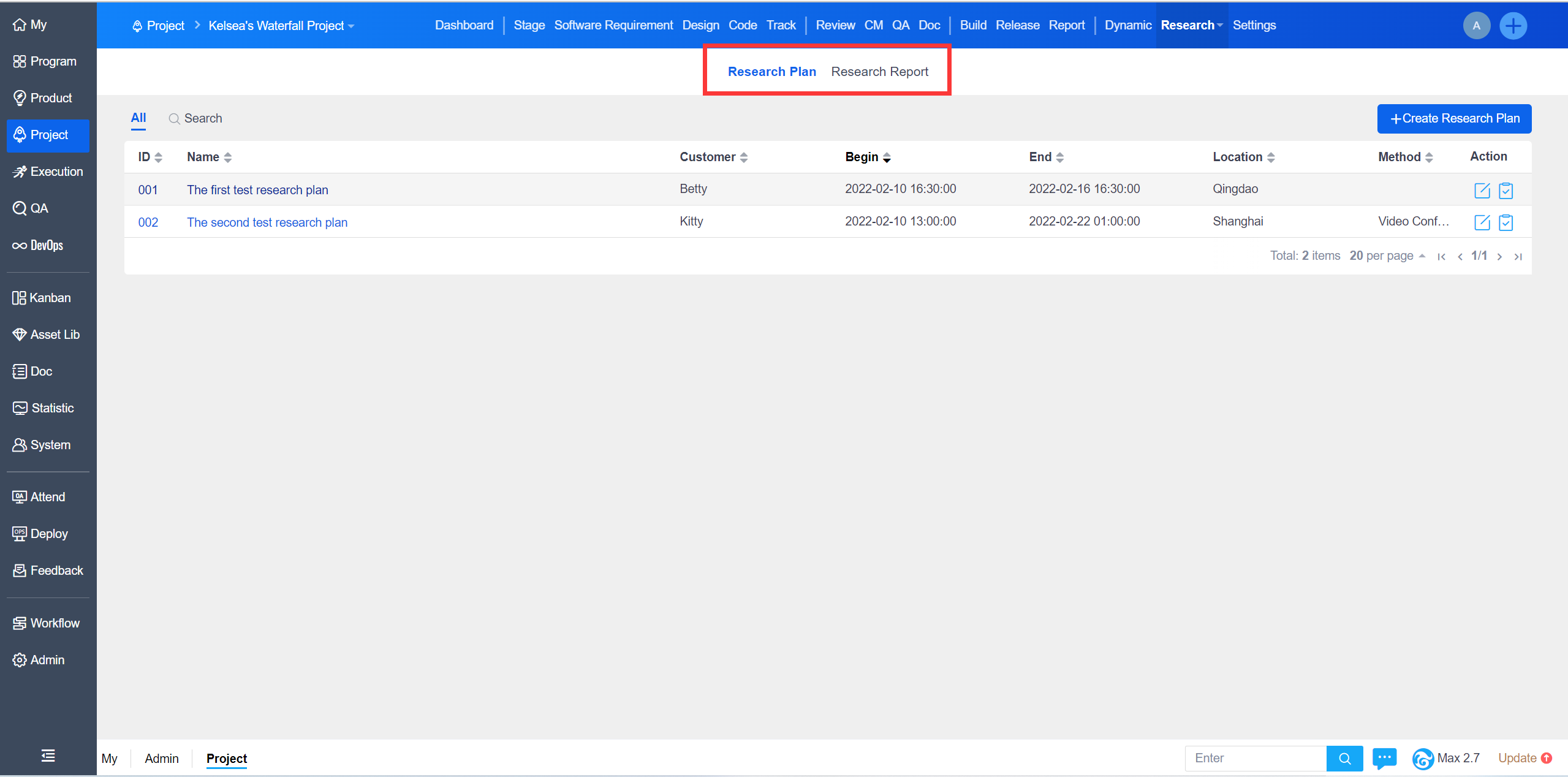Click the search magnifier button at the bottom
The height and width of the screenshot is (777, 1568).
coord(1344,758)
